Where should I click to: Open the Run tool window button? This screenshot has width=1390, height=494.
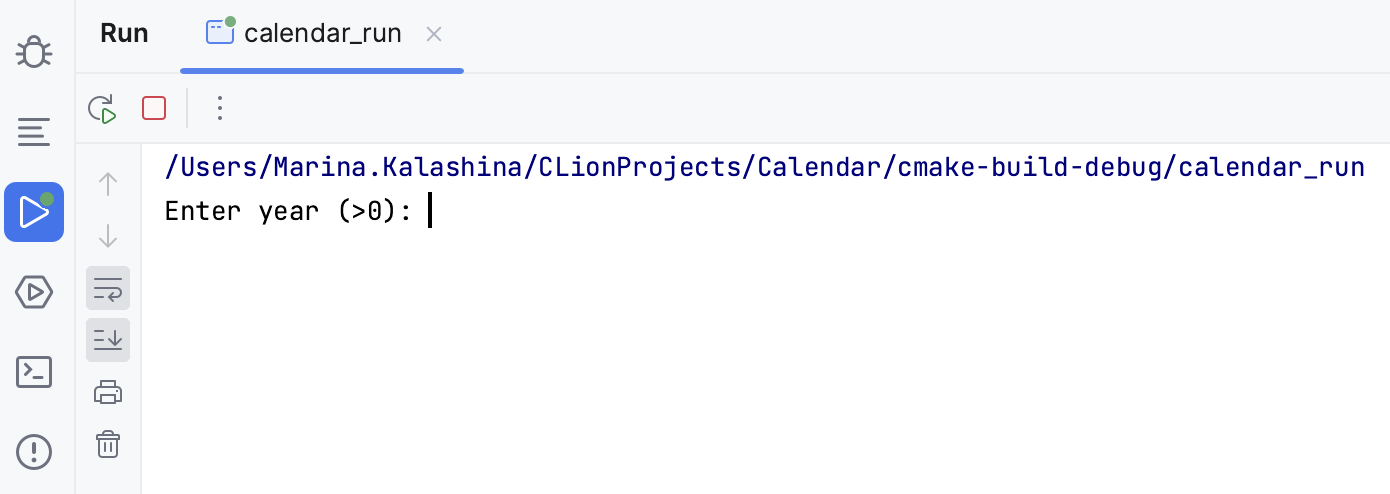(34, 212)
